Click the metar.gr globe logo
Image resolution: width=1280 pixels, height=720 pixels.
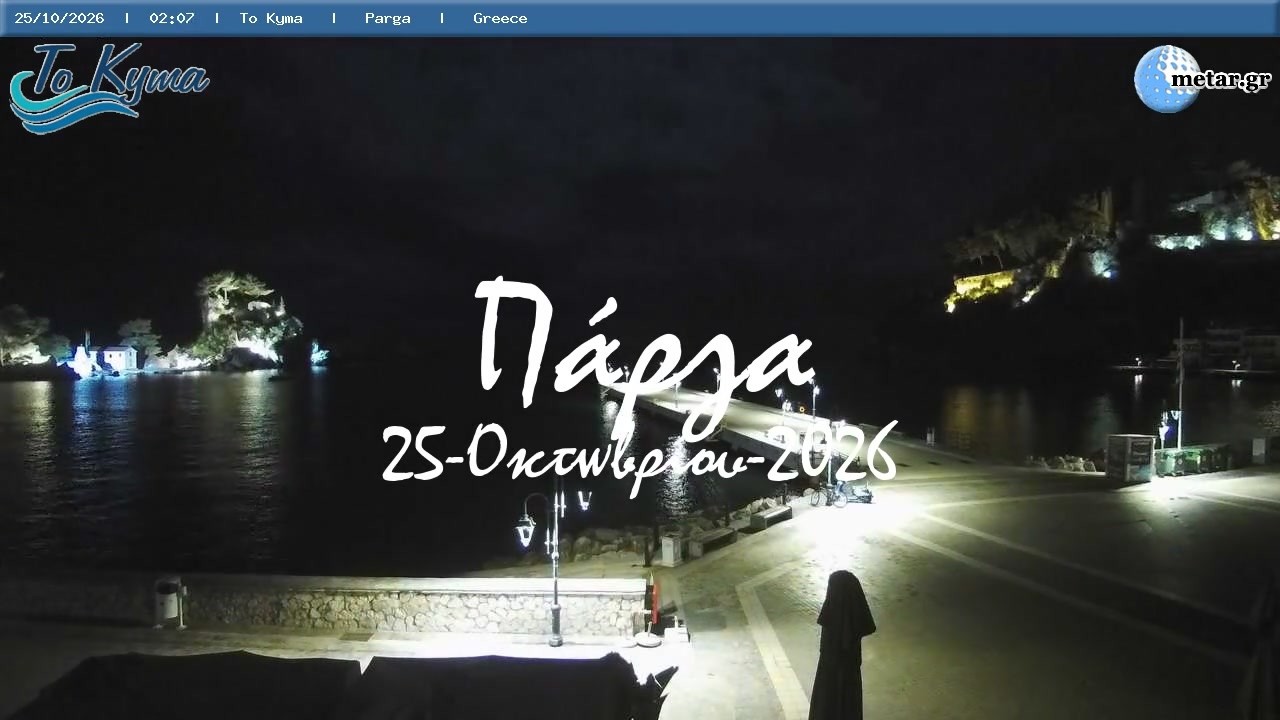tap(1202, 79)
